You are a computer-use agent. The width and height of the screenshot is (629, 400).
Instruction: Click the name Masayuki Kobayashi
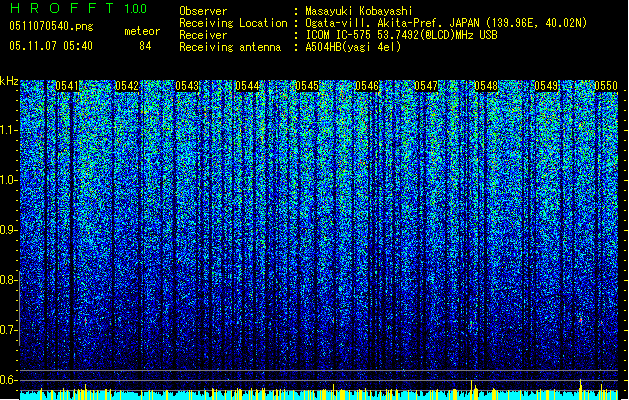pyautogui.click(x=359, y=11)
